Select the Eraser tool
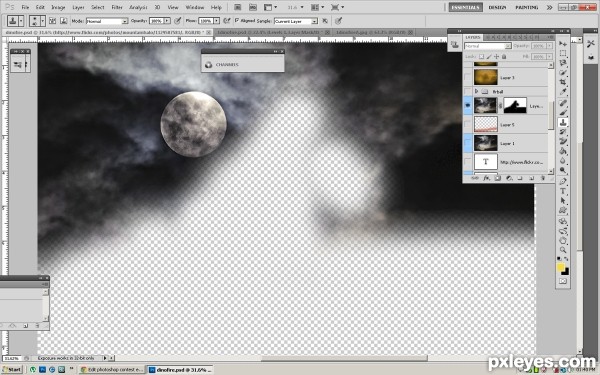600x375 pixels. click(562, 142)
